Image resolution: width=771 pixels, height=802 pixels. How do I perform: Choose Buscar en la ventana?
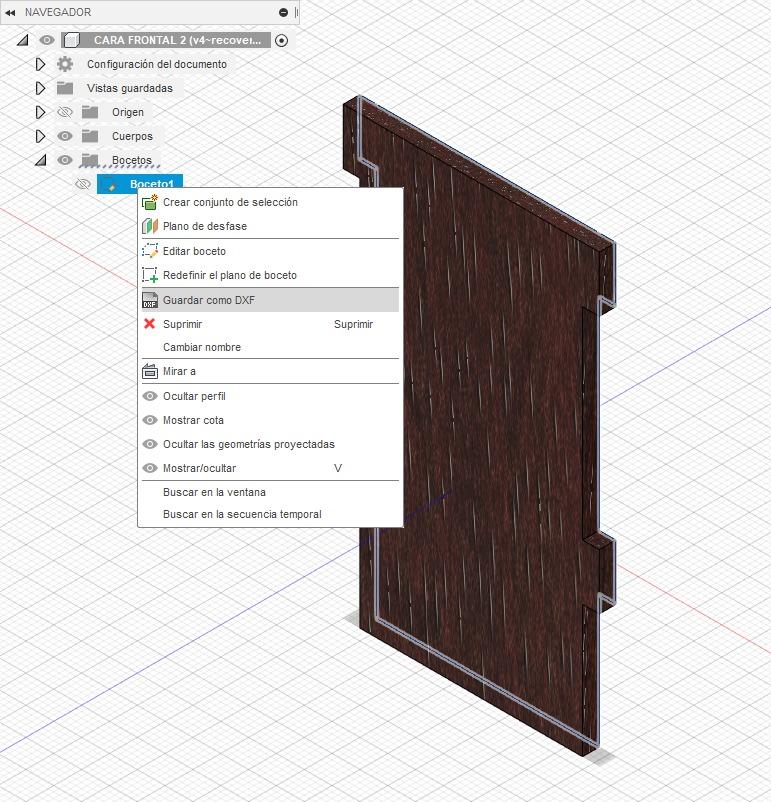coord(270,493)
